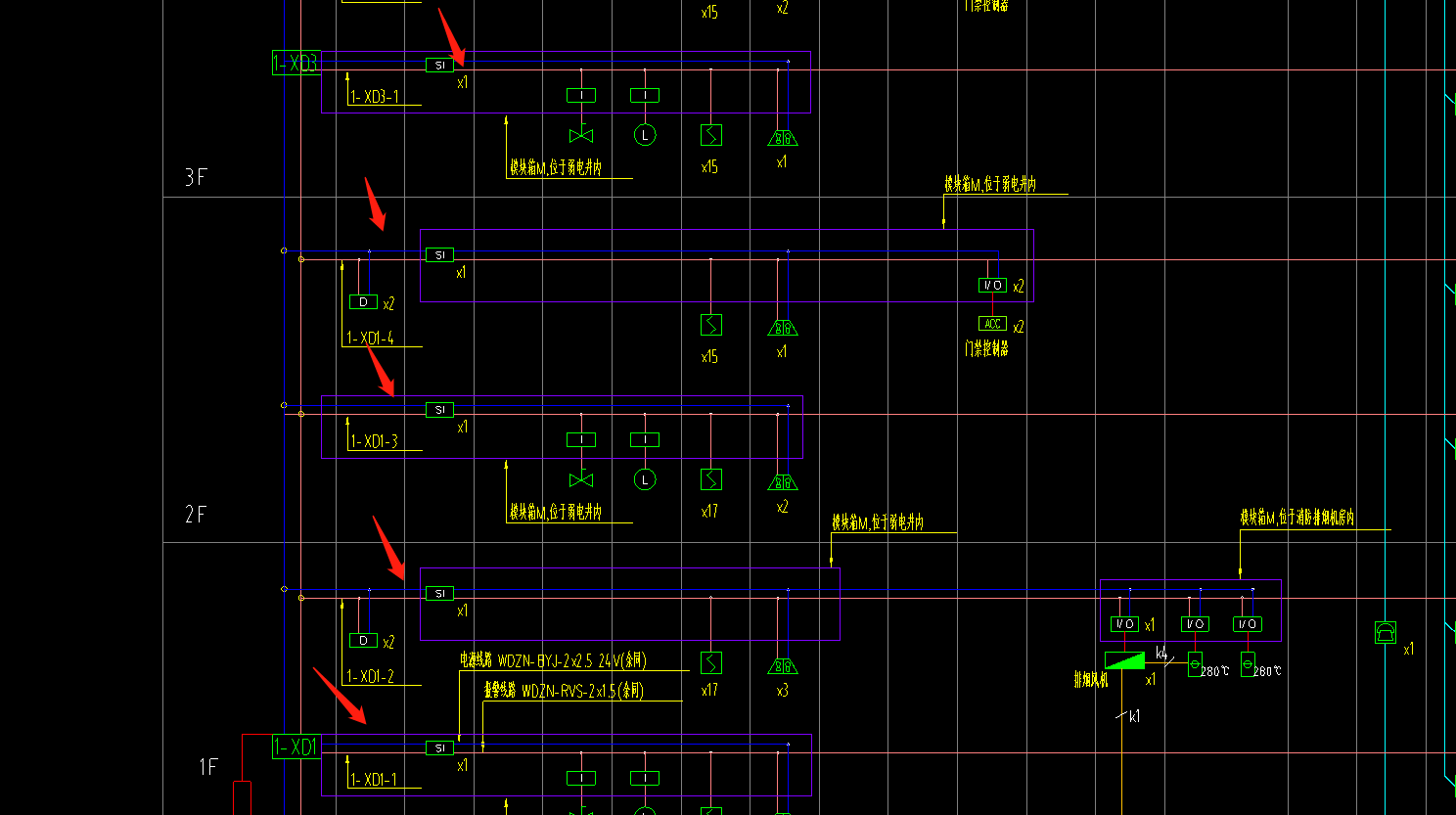The height and width of the screenshot is (815, 1456).
Task: Select the D display box above 1-XD1-4
Action: 363,302
